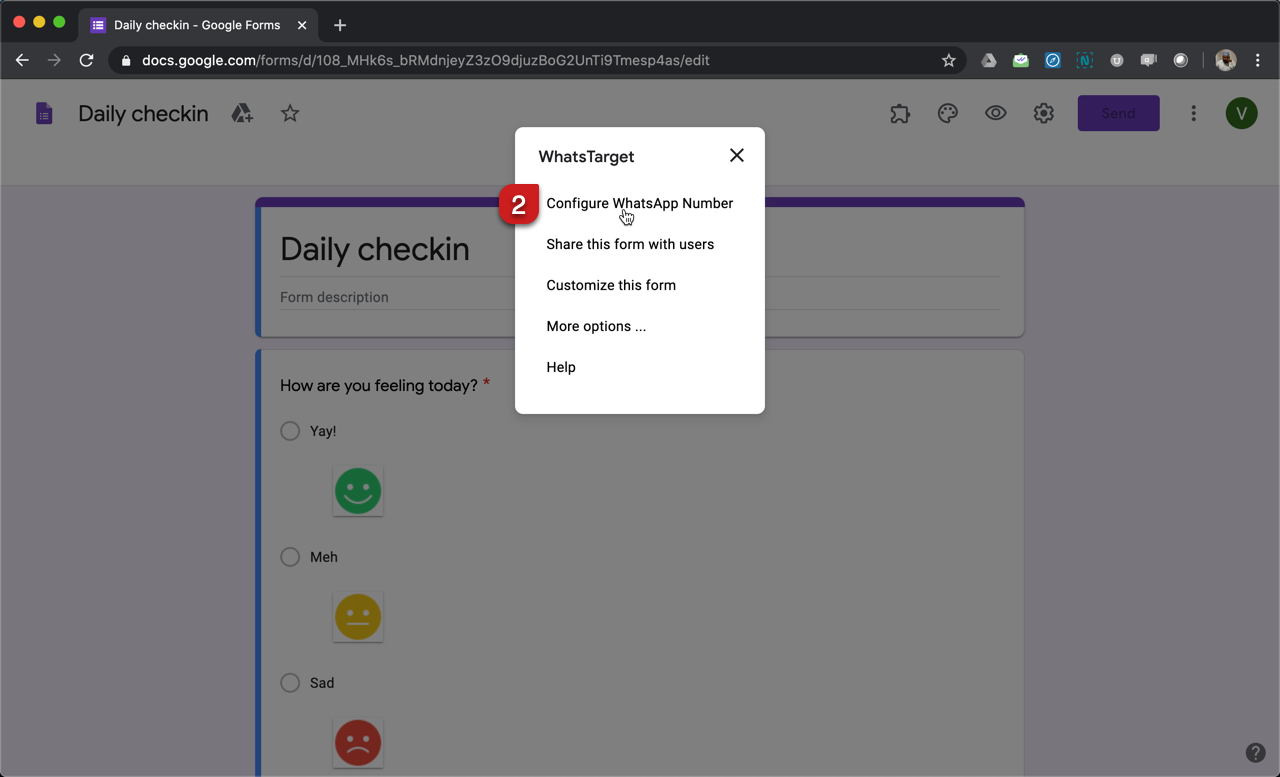Choose Configure WhatsApp Number
Screen dimensions: 1280x777
coord(639,203)
